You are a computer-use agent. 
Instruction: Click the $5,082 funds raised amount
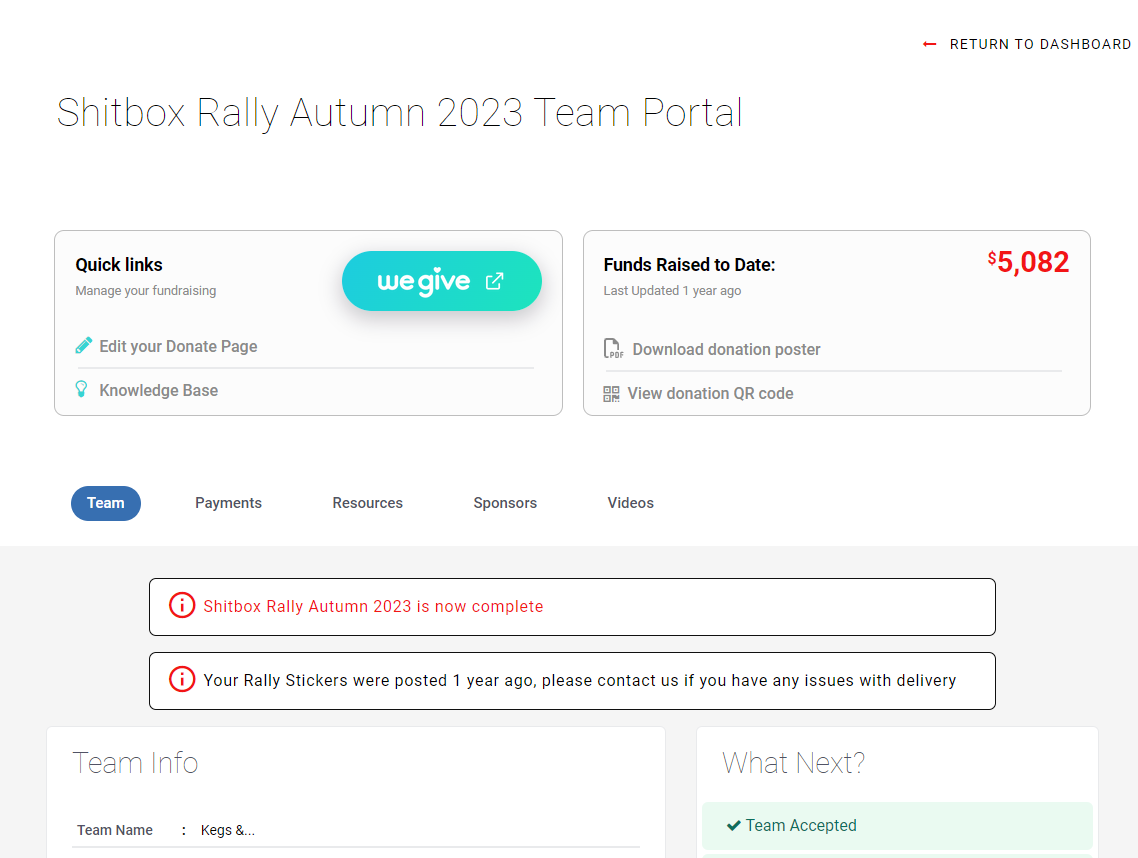coord(1028,262)
